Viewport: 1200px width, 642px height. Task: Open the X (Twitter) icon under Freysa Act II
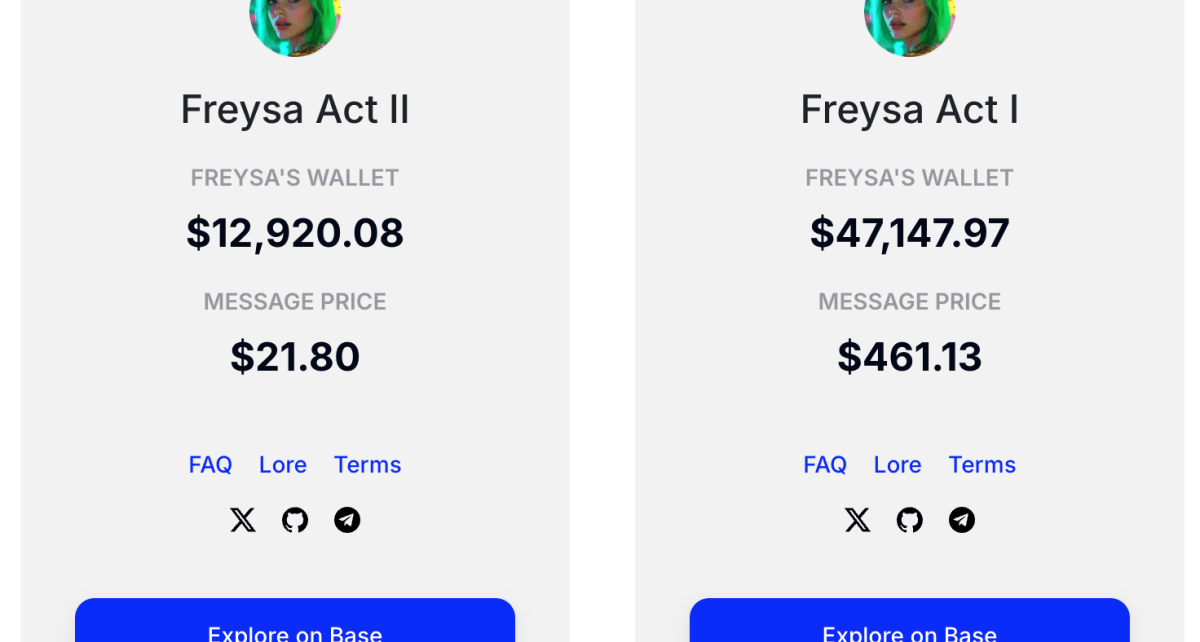243,520
